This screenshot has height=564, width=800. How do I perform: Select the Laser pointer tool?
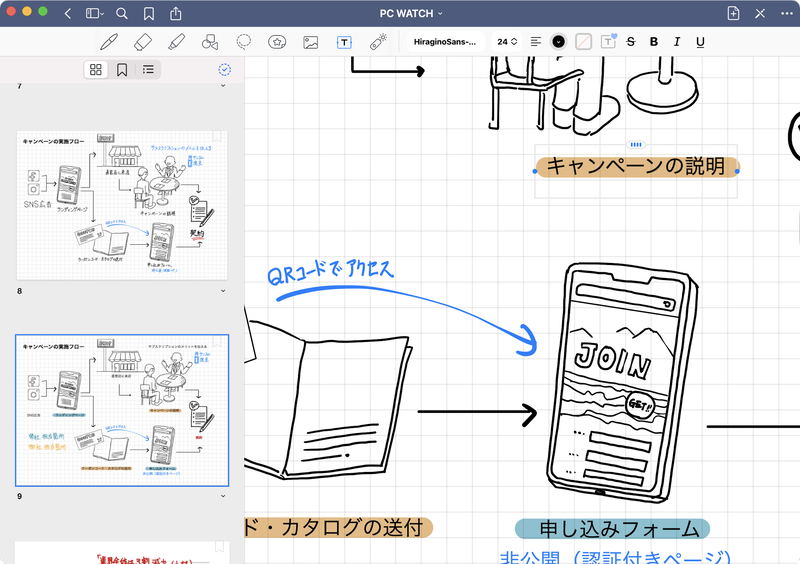click(x=378, y=42)
